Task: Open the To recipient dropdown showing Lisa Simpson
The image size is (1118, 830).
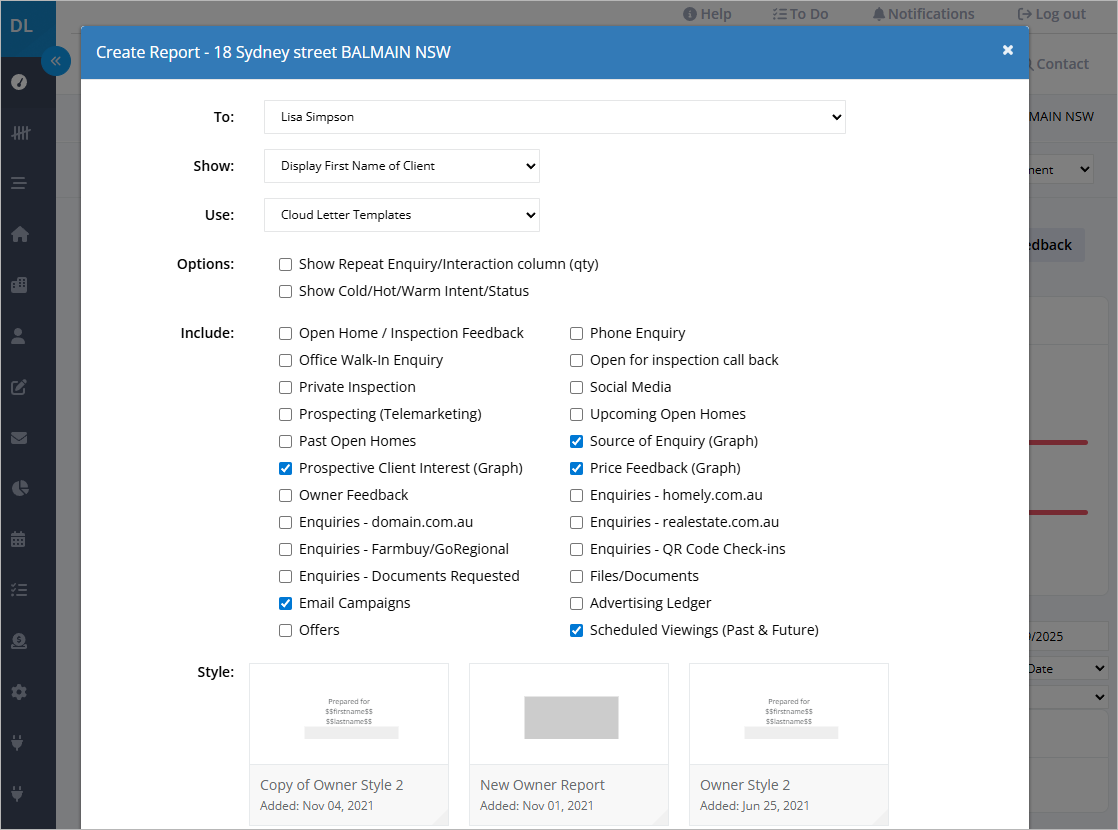Action: pos(555,117)
